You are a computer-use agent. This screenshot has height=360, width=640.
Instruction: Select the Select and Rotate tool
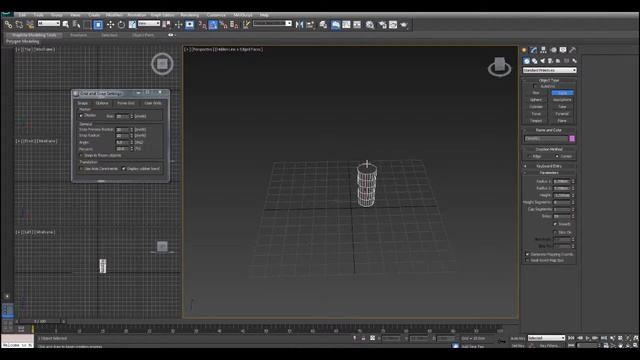coord(121,25)
